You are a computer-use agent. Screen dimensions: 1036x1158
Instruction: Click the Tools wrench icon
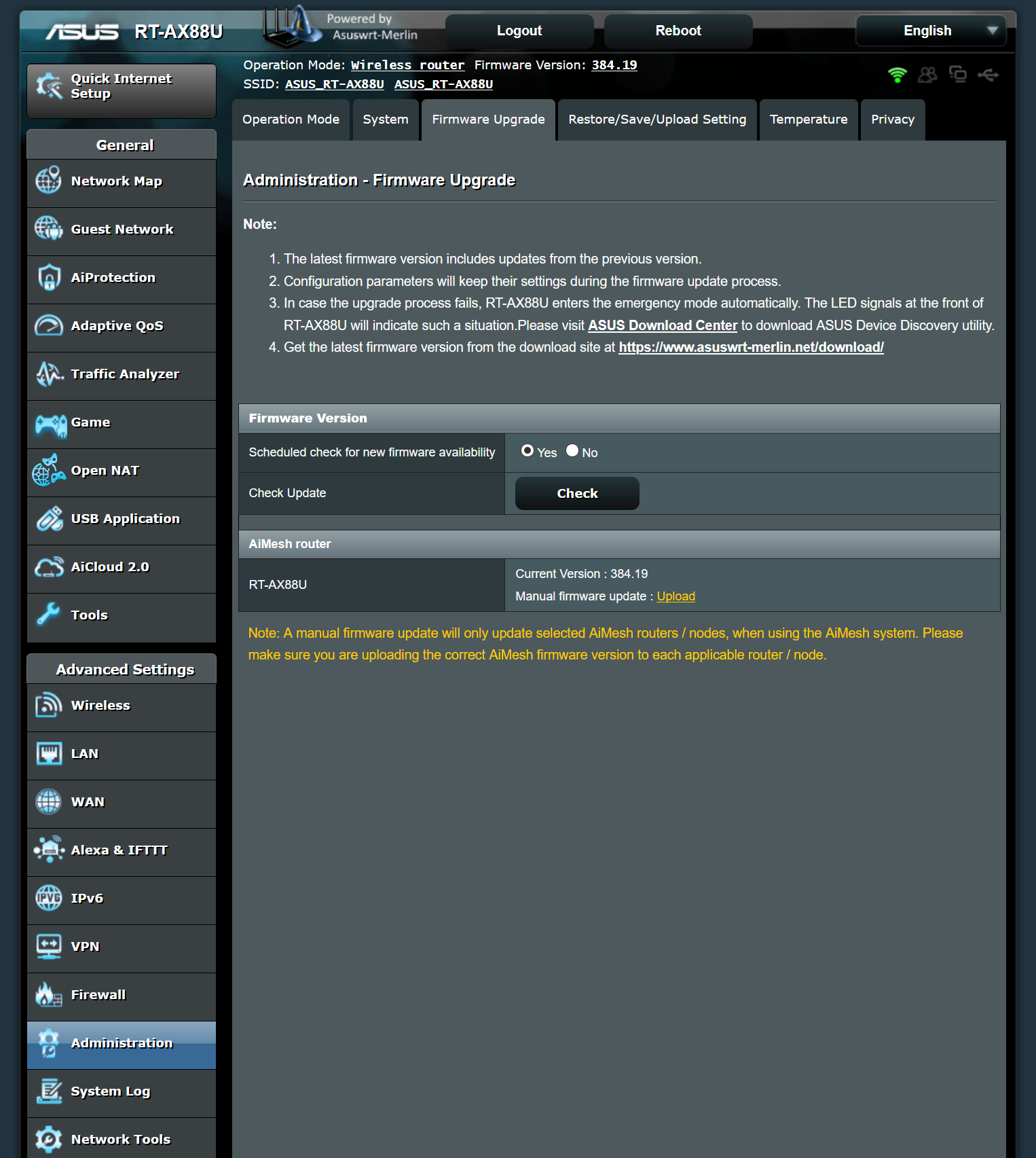pos(49,615)
